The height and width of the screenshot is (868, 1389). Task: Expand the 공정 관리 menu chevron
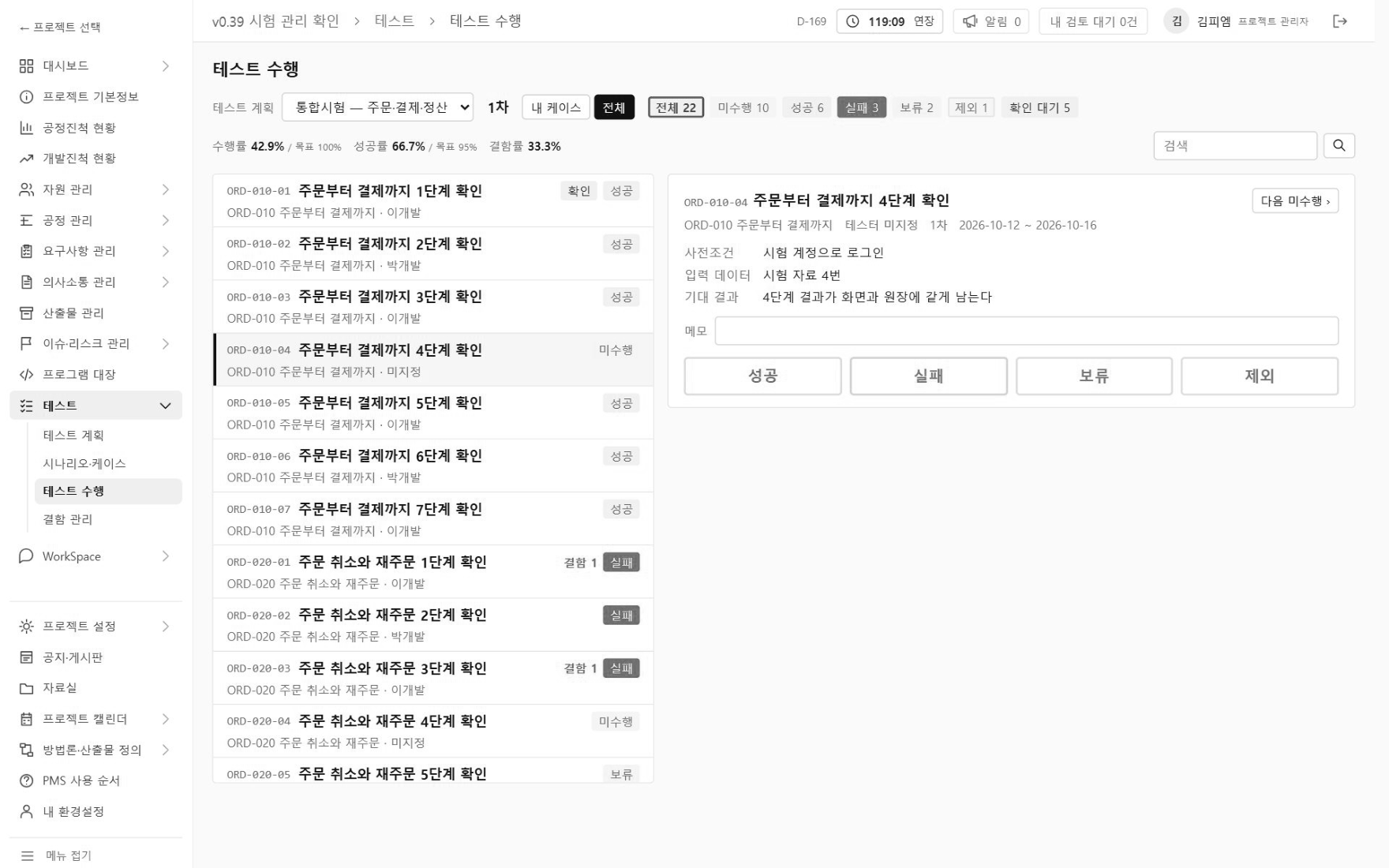166,220
